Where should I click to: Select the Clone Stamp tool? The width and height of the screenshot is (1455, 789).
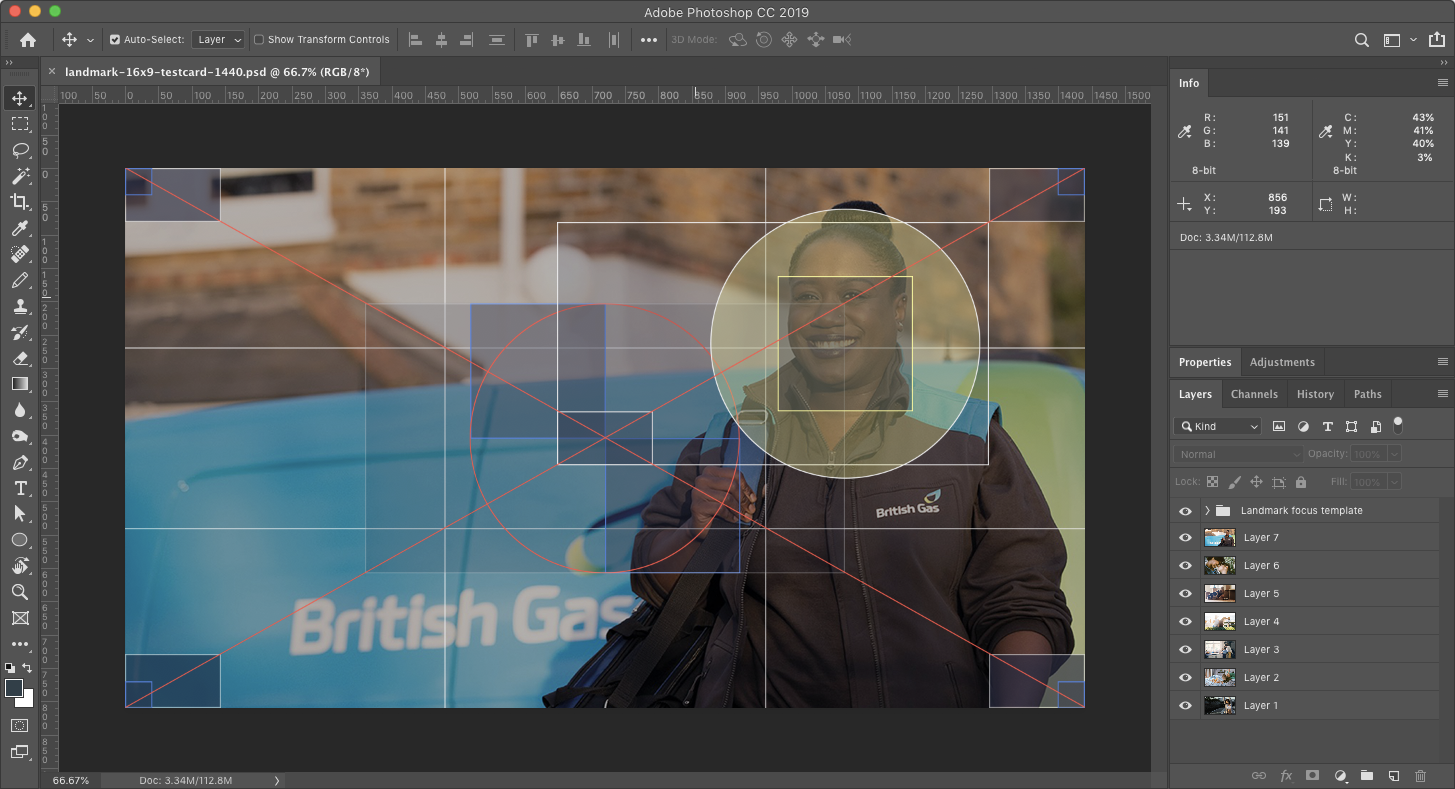(20, 306)
